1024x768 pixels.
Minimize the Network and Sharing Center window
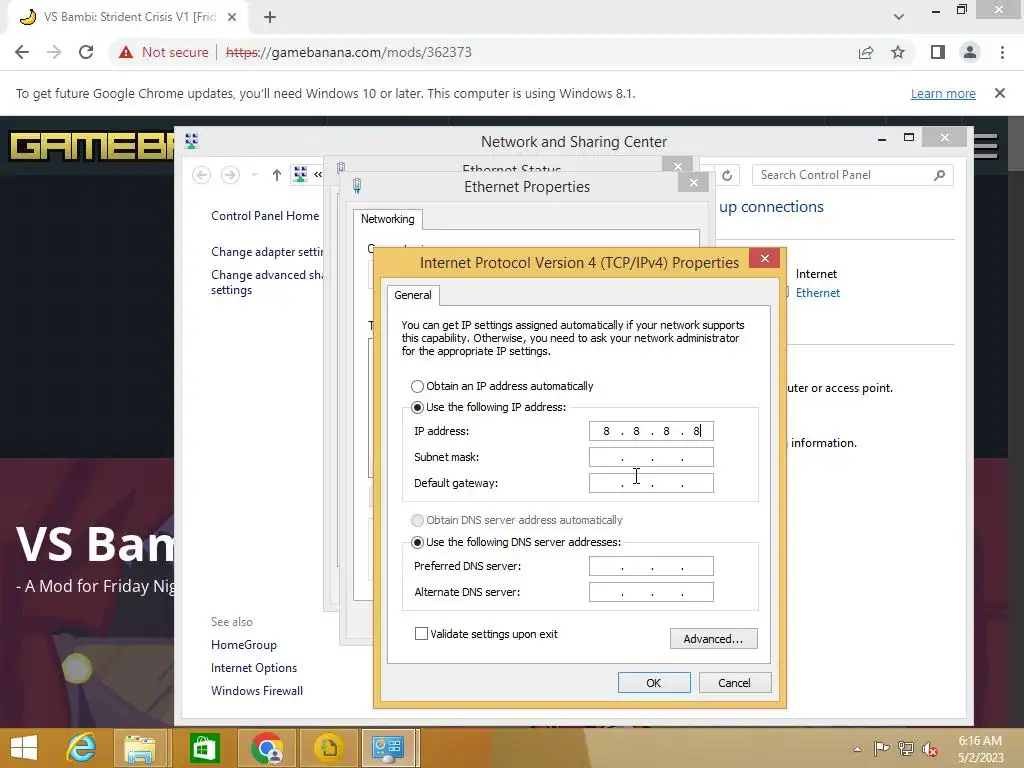pyautogui.click(x=882, y=138)
